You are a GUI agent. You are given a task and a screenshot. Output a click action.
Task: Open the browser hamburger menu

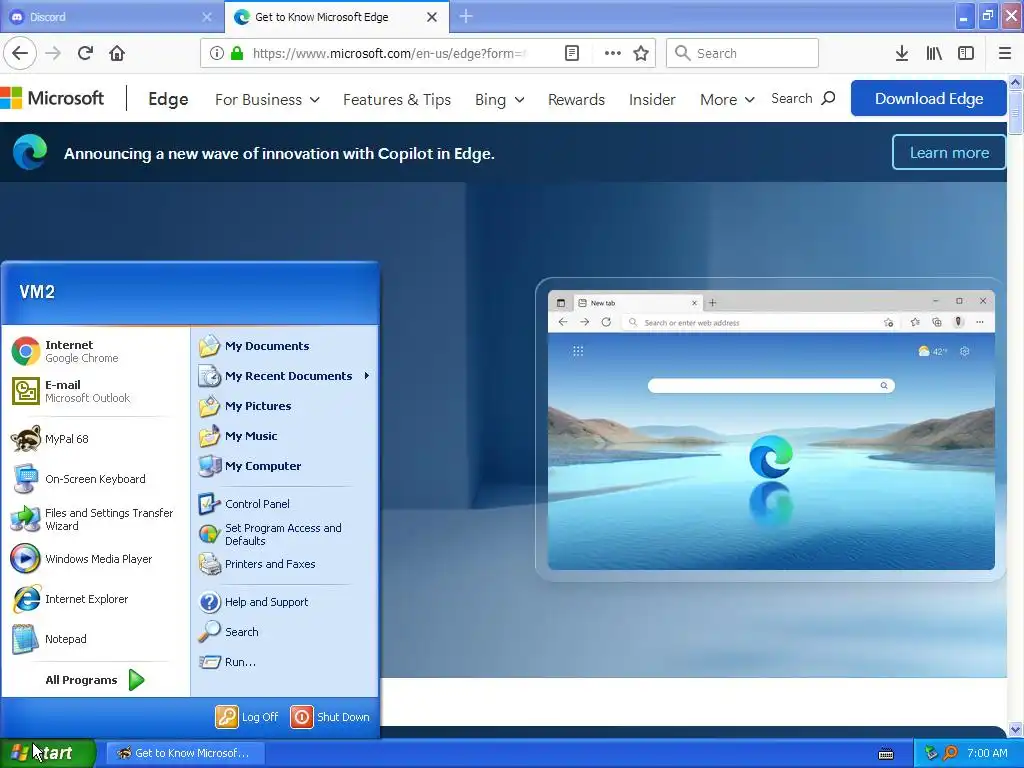point(1004,53)
